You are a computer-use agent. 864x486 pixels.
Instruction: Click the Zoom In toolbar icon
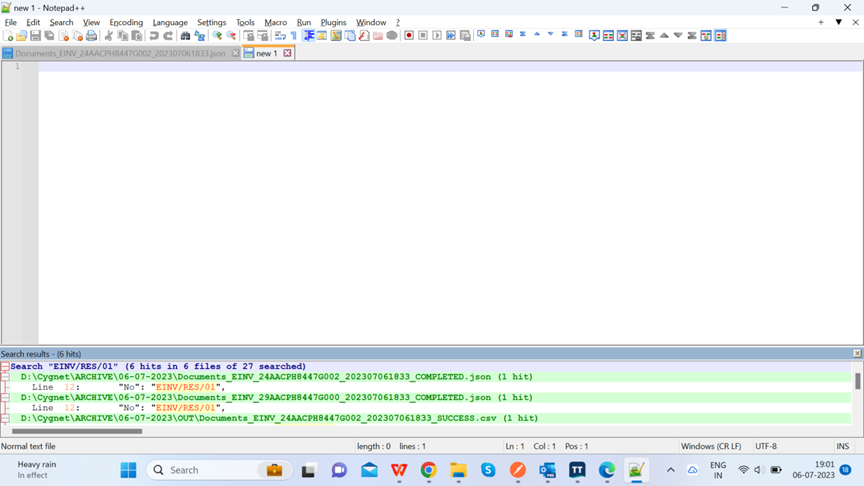click(217, 36)
